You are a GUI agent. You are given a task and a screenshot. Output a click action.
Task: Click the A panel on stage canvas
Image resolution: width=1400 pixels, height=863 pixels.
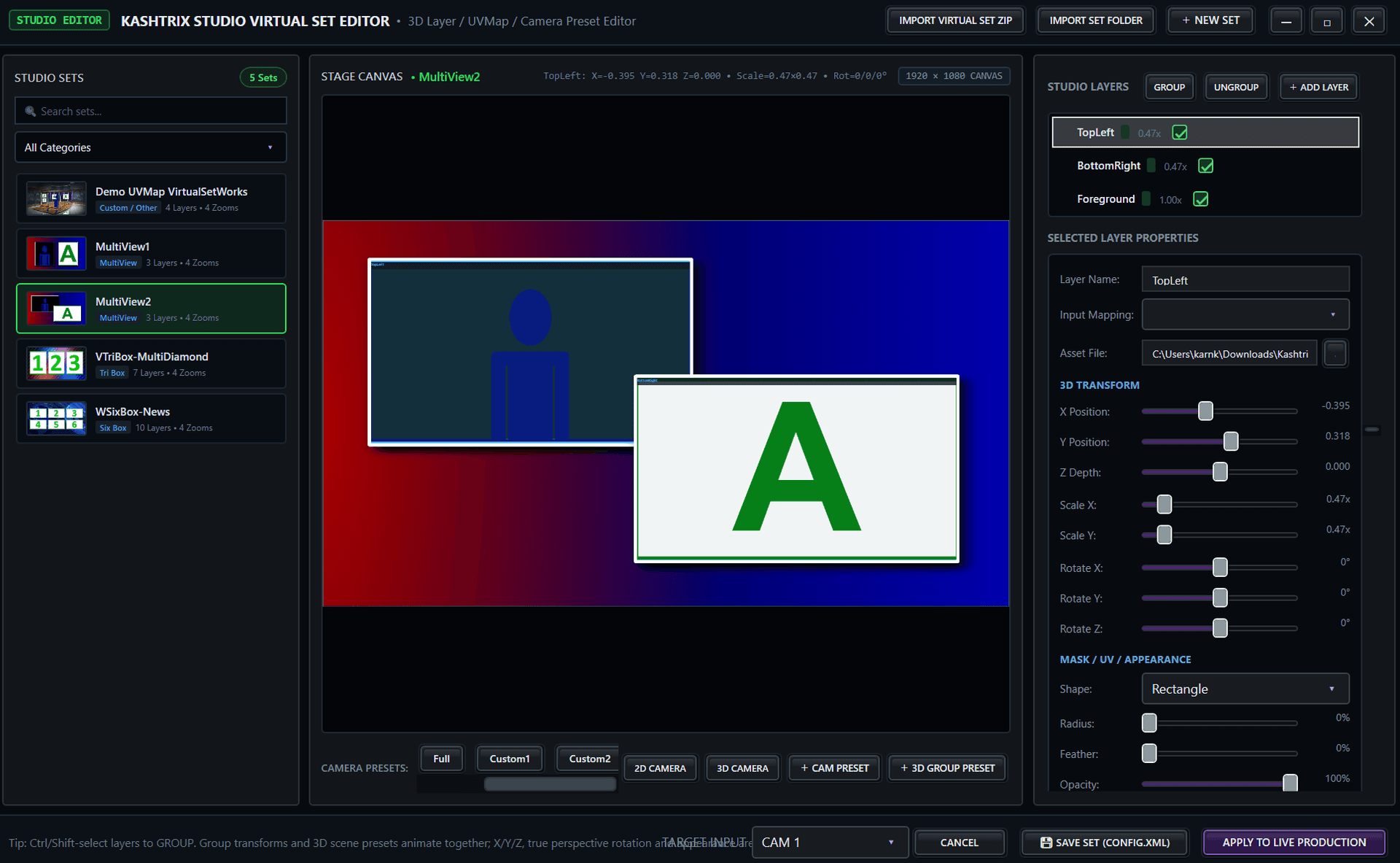tap(797, 469)
